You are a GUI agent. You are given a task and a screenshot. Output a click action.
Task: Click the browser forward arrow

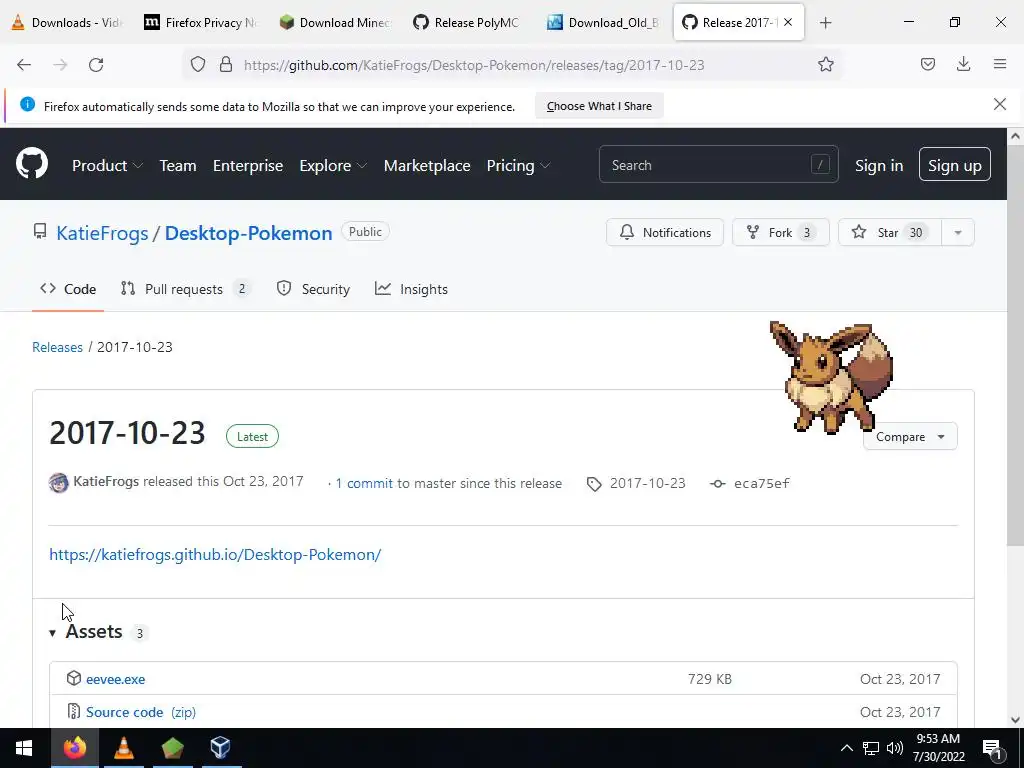(x=60, y=65)
